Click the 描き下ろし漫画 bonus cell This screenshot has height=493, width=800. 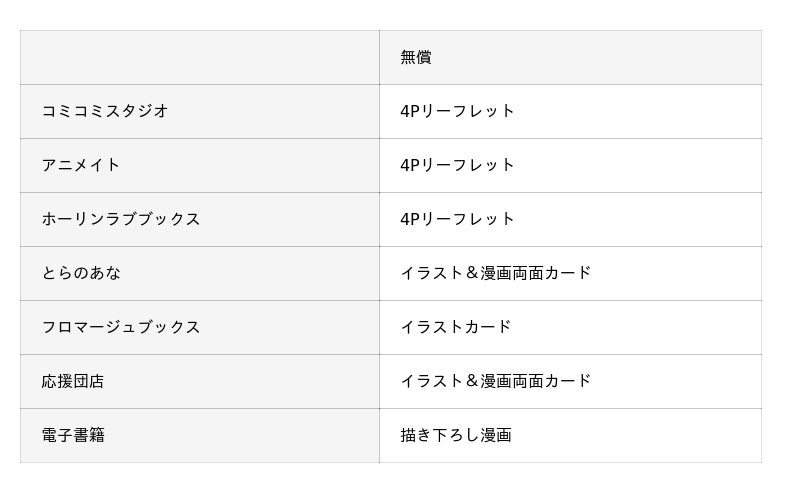pyautogui.click(x=456, y=435)
